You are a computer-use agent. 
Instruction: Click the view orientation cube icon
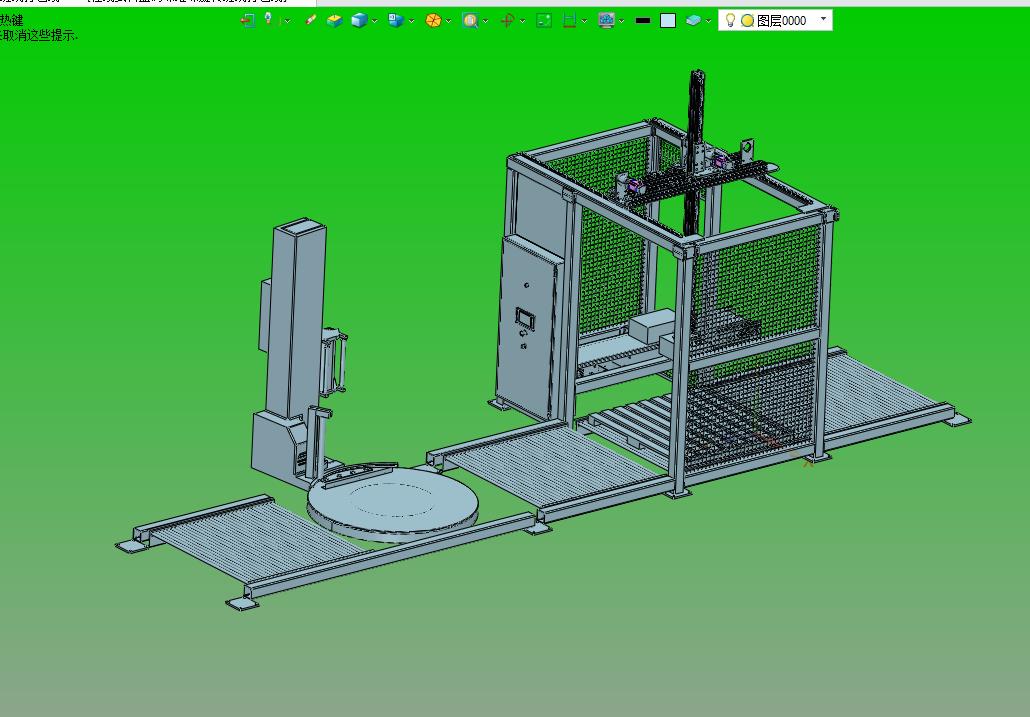395,20
